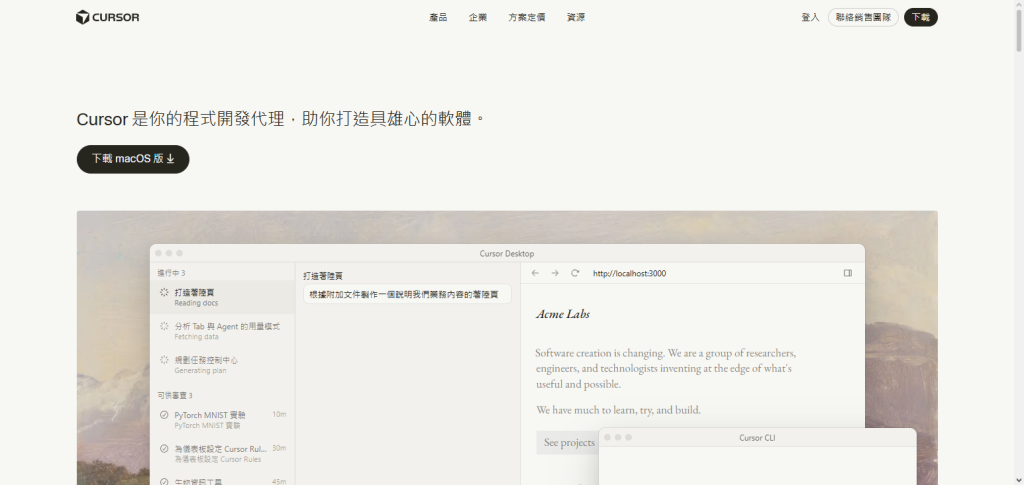This screenshot has width=1024, height=485.
Task: Expand the 資源 navigation menu
Action: 576,18
